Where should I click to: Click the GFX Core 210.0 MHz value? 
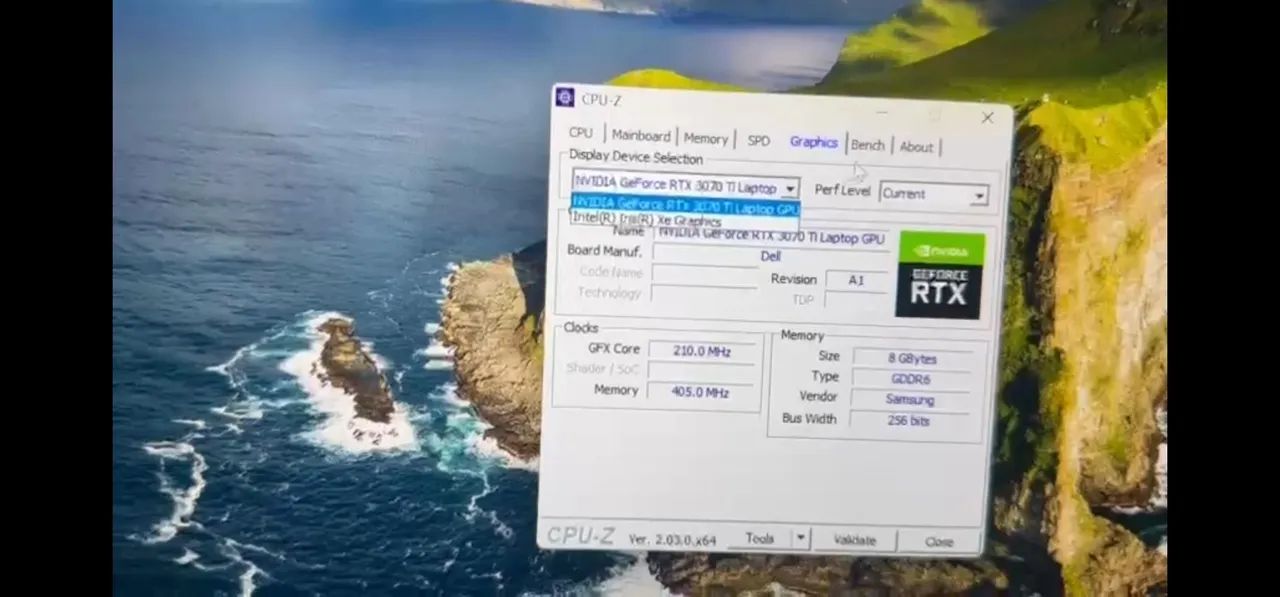(x=701, y=351)
